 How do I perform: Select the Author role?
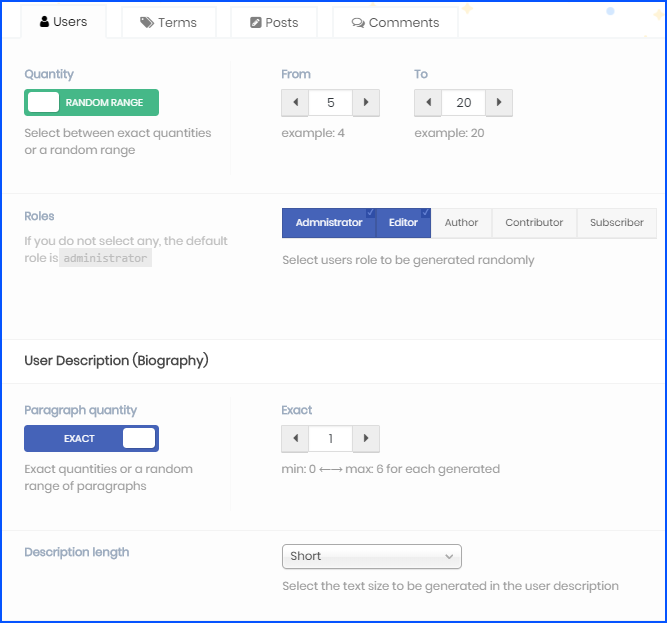[461, 223]
